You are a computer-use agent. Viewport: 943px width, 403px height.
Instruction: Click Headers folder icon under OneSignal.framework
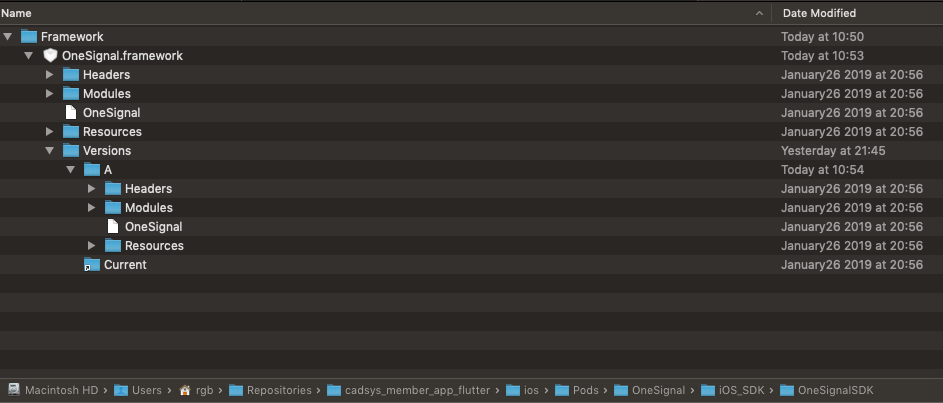tap(71, 75)
